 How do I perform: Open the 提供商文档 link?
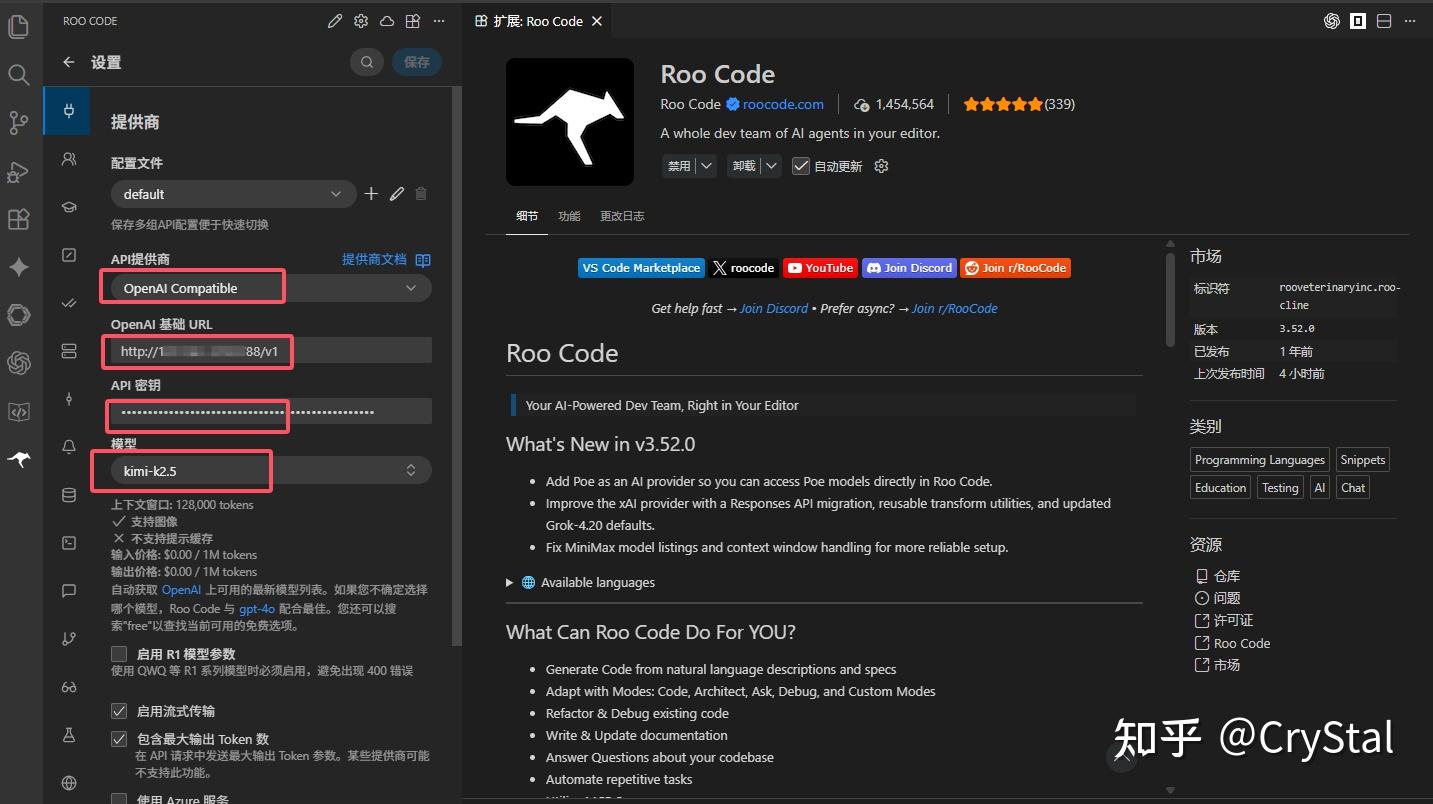[386, 259]
